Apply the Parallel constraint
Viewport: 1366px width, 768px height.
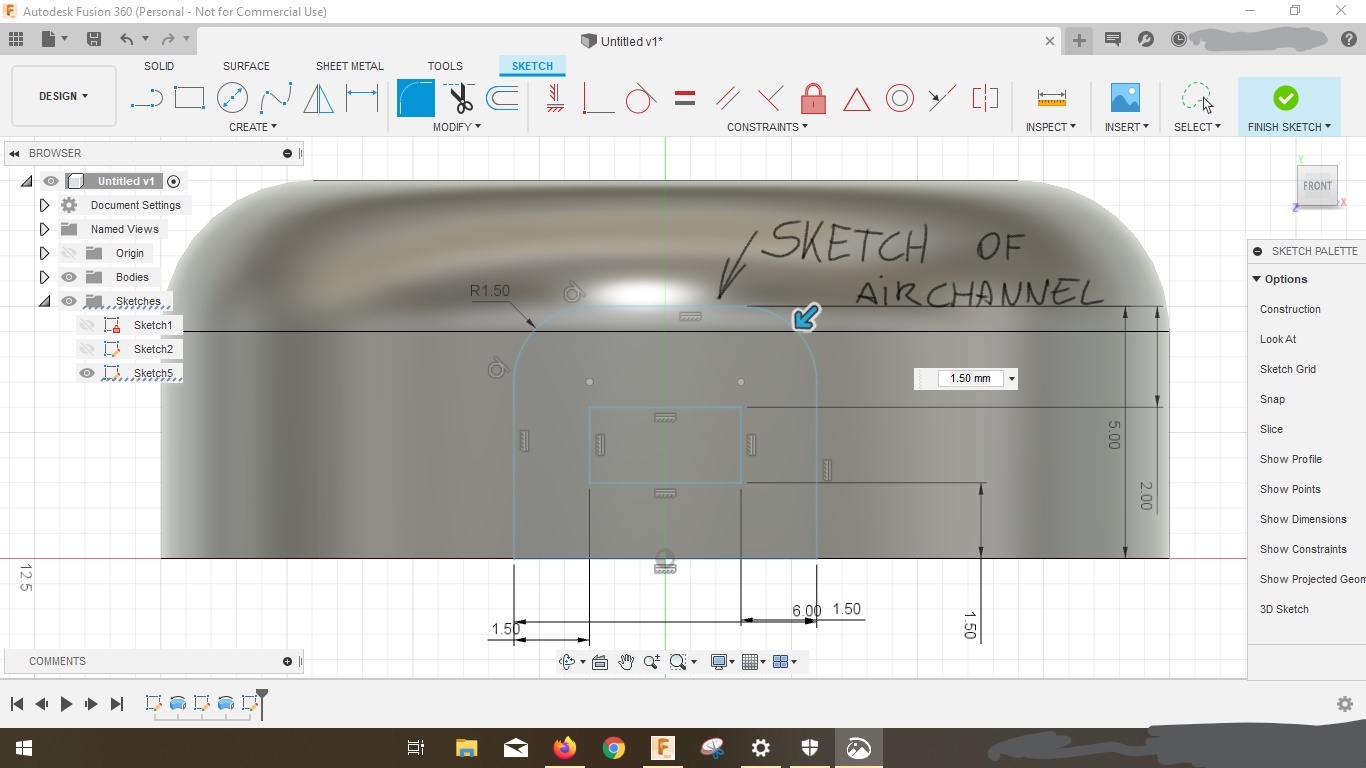click(x=727, y=98)
